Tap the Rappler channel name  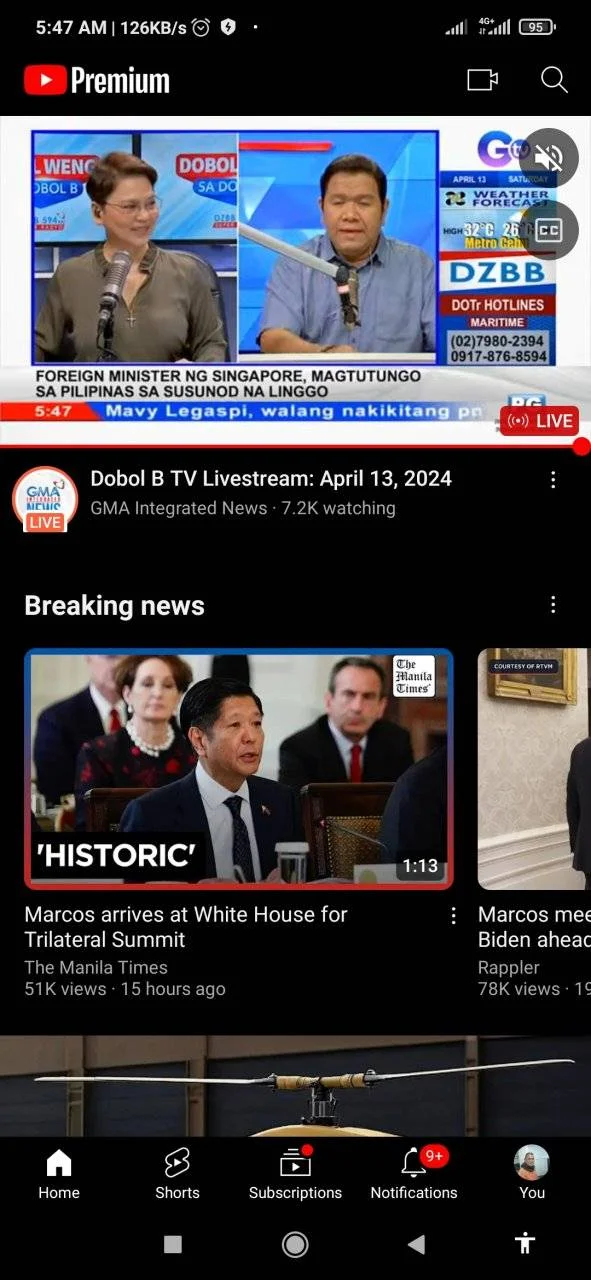pos(509,967)
